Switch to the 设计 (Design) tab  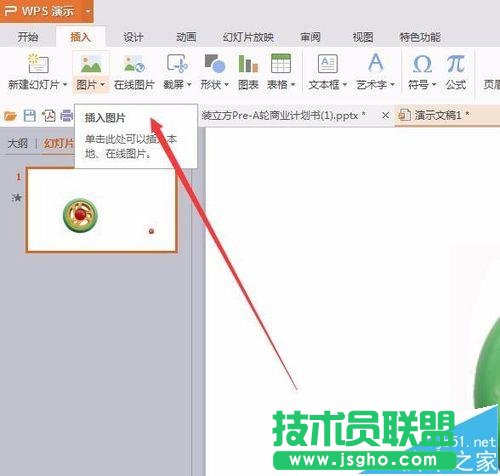pyautogui.click(x=133, y=37)
